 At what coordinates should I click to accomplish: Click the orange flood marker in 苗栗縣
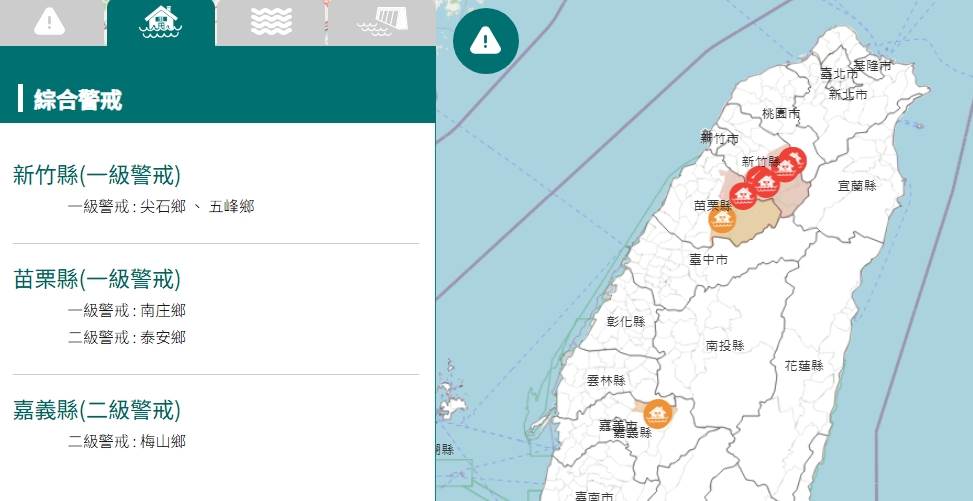tap(722, 219)
